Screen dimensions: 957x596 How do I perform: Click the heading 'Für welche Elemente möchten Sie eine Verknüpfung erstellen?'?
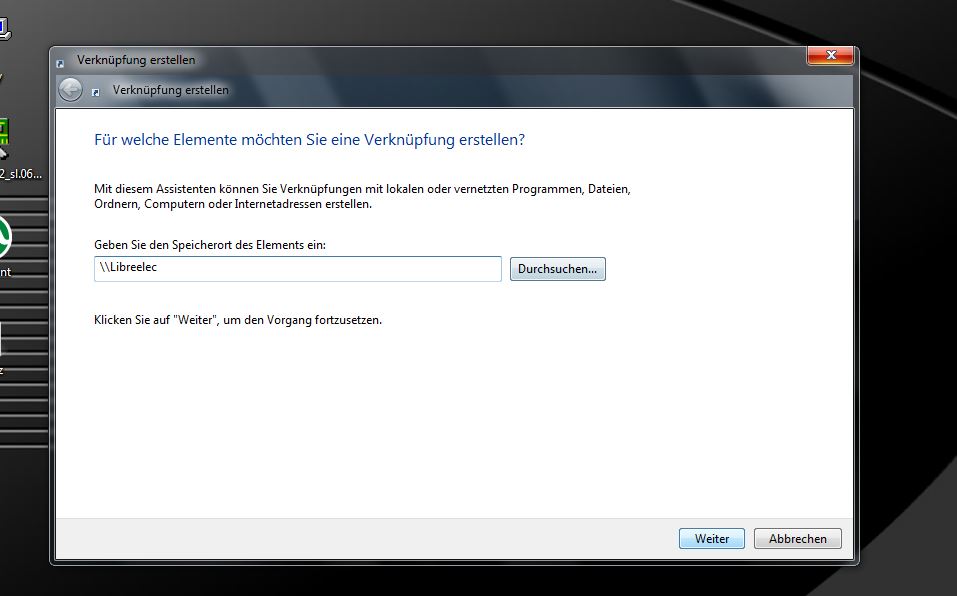(x=309, y=140)
